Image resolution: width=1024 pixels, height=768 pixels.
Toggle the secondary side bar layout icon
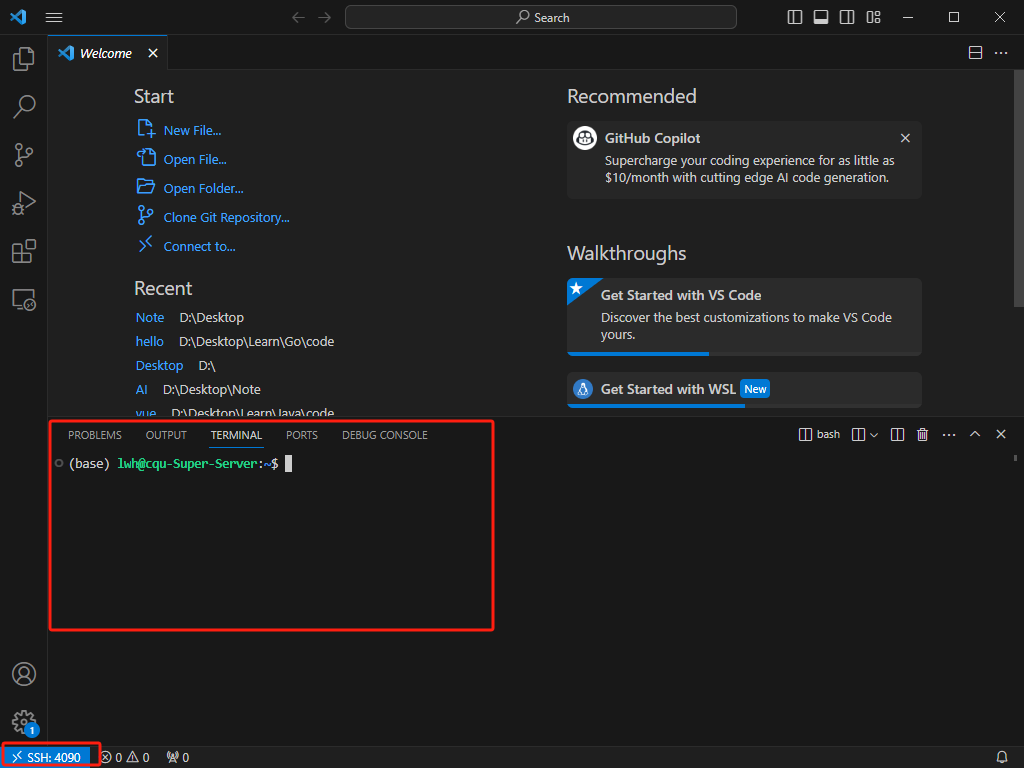coord(847,18)
